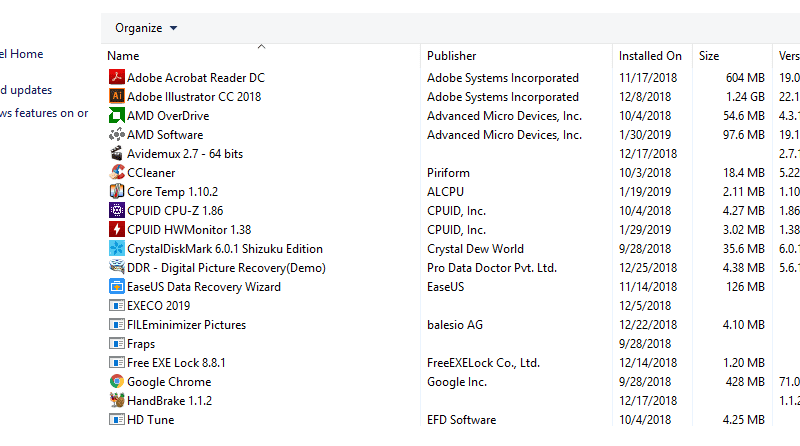Select the Core Temp 1.10.2 entry
The width and height of the screenshot is (800, 446).
point(172,192)
